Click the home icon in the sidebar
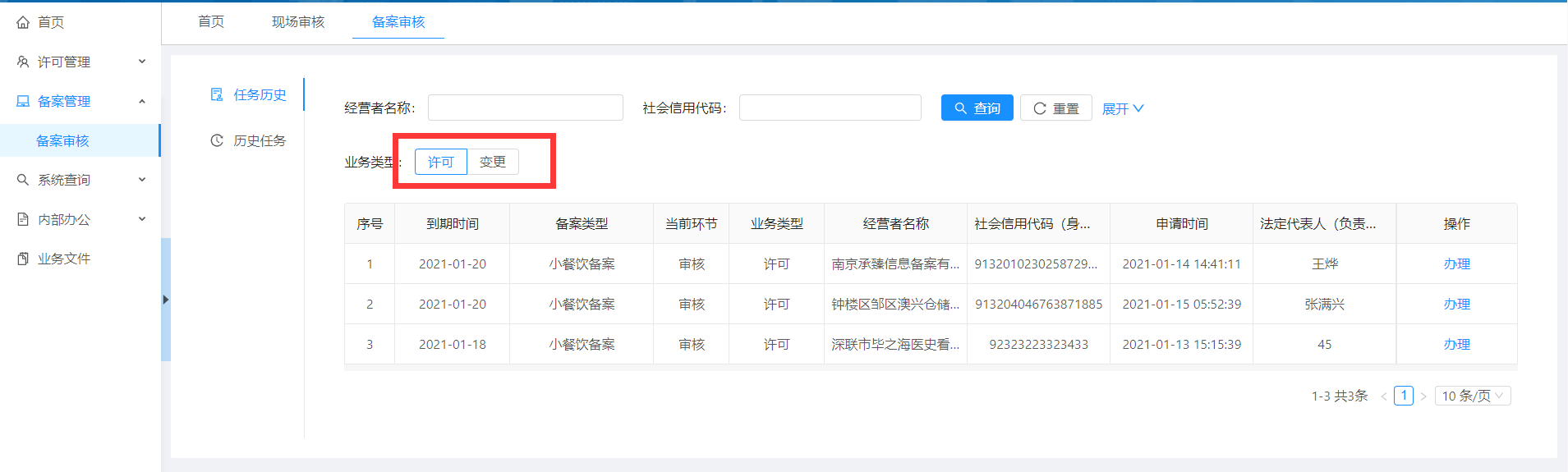1568x472 pixels. pos(23,22)
